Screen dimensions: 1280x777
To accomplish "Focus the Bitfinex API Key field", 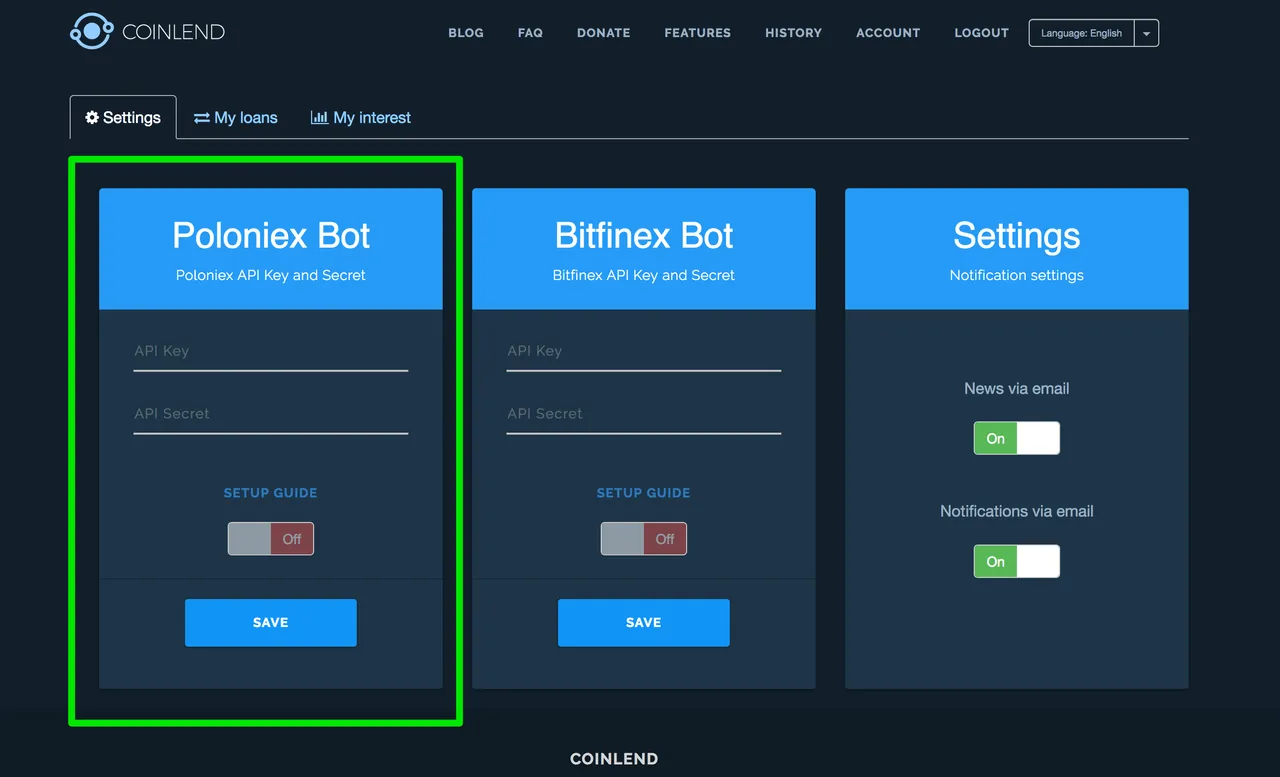I will click(x=644, y=352).
